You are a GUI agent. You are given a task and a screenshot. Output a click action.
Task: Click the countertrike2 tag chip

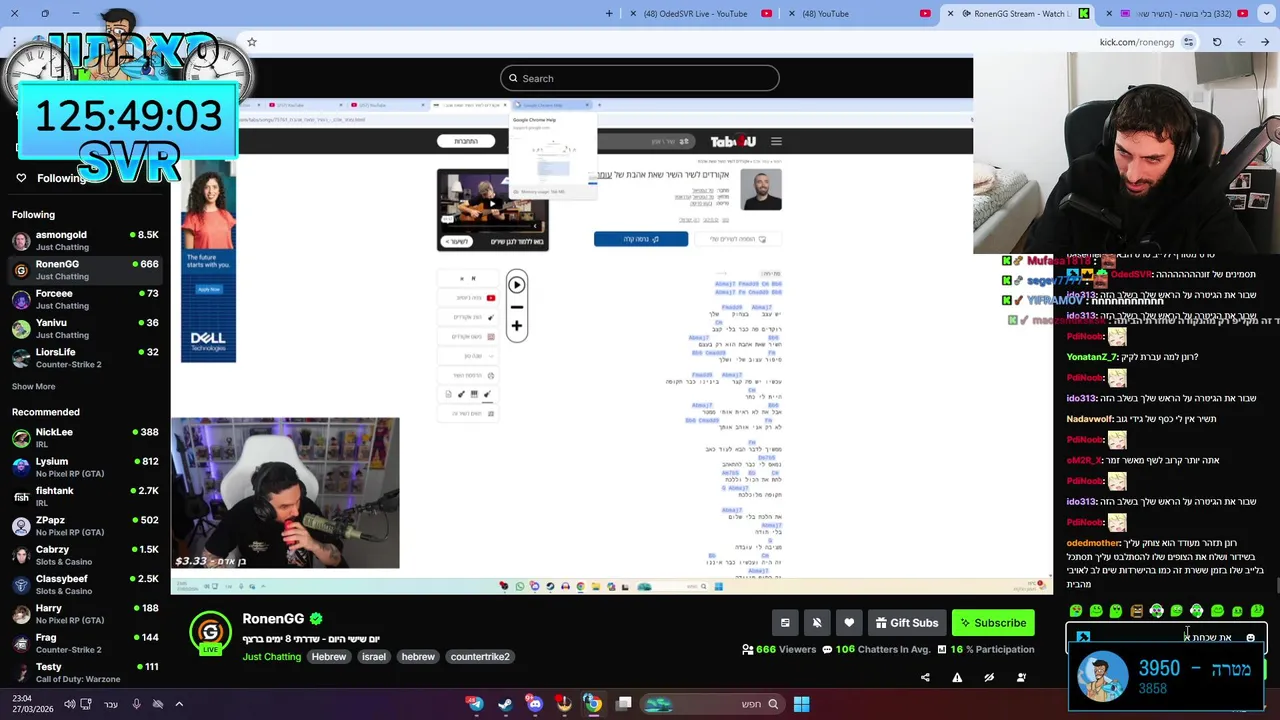tap(480, 657)
